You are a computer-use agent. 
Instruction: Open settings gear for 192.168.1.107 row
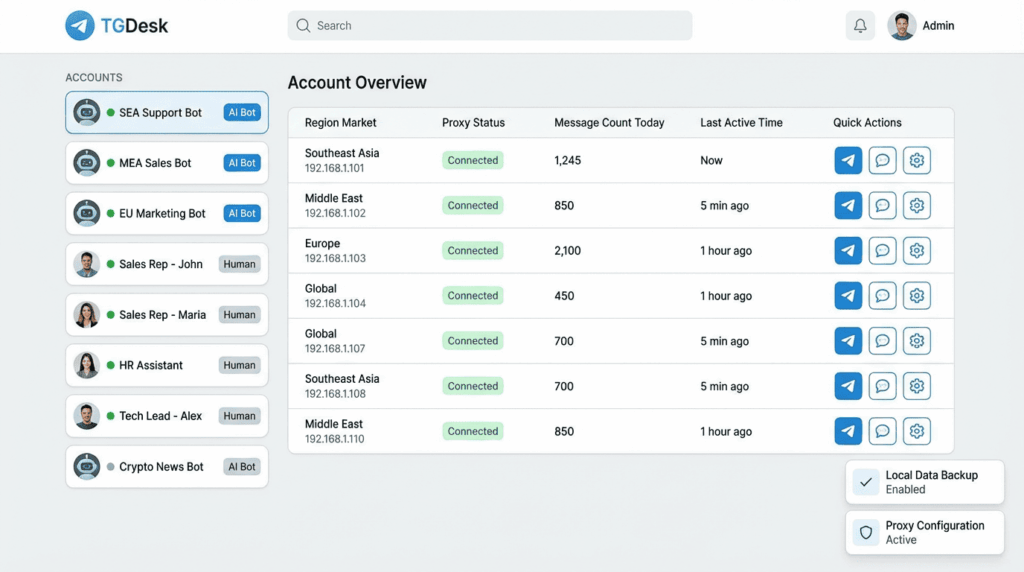pos(917,341)
